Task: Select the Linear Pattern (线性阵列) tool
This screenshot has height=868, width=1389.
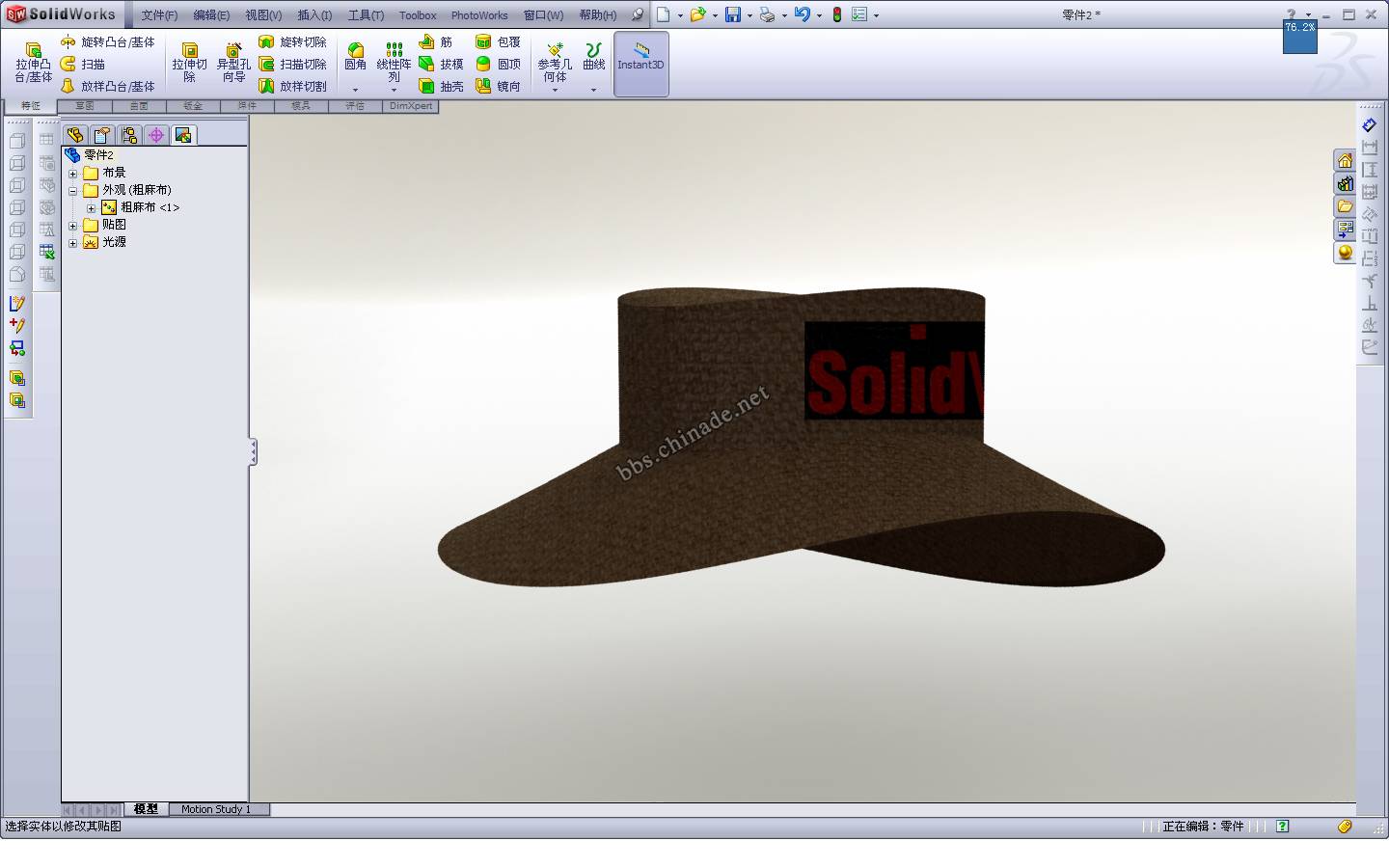Action: 394,62
